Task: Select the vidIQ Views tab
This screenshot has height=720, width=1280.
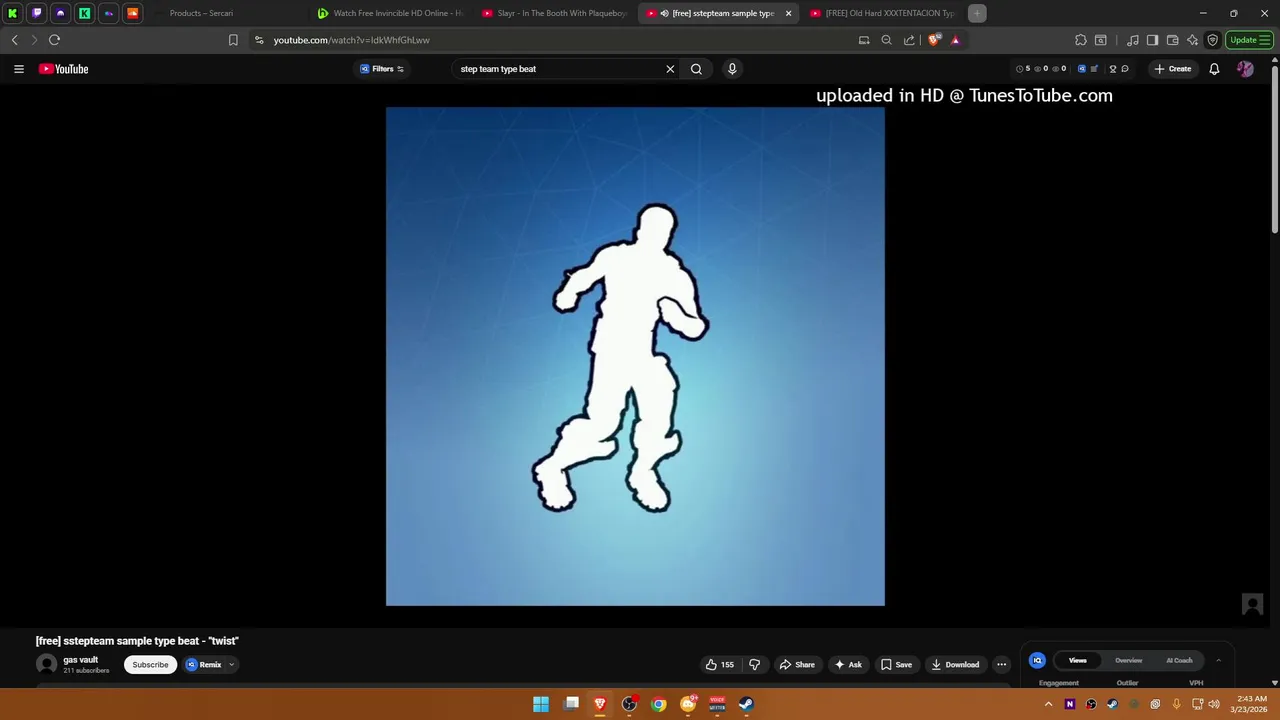Action: click(x=1077, y=660)
